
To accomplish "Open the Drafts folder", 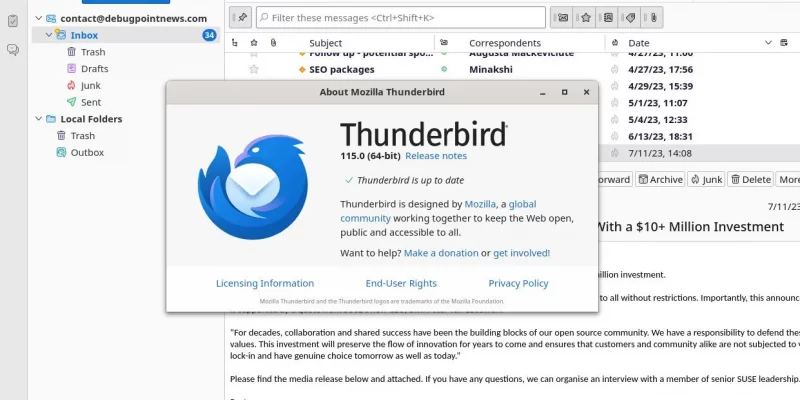I will pyautogui.click(x=94, y=69).
